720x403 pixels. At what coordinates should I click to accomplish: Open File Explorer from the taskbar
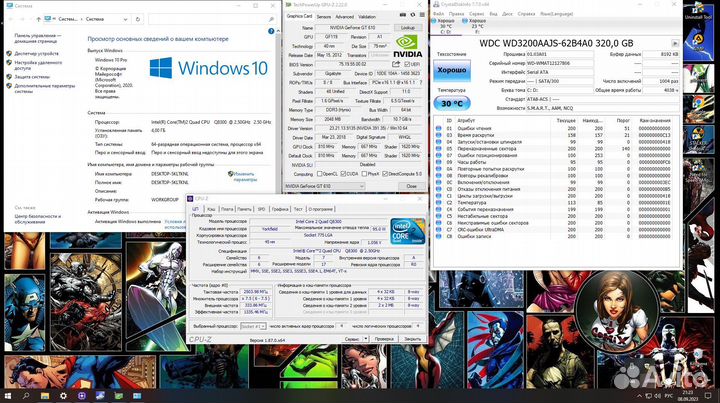click(45, 396)
